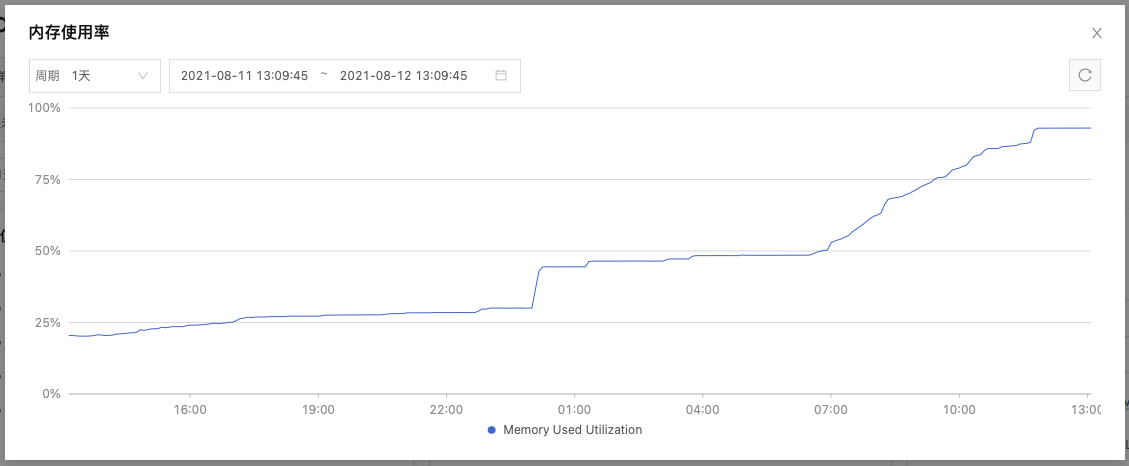The height and width of the screenshot is (466, 1129).
Task: Click end date 2021-08-12 13:09:45 field
Action: point(404,76)
